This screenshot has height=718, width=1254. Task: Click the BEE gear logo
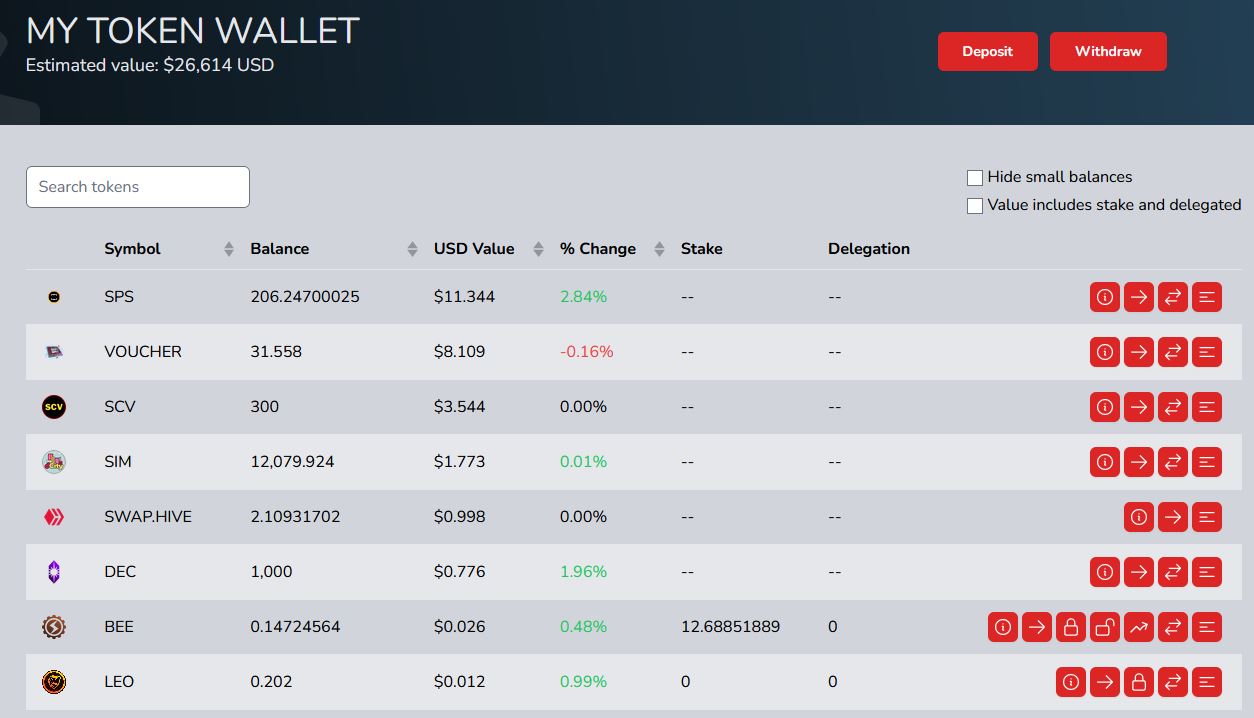54,627
